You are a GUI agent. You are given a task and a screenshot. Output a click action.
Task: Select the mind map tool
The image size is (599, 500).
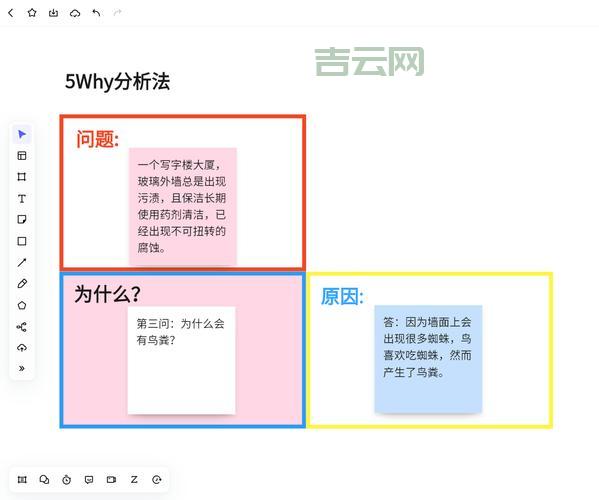[22, 327]
